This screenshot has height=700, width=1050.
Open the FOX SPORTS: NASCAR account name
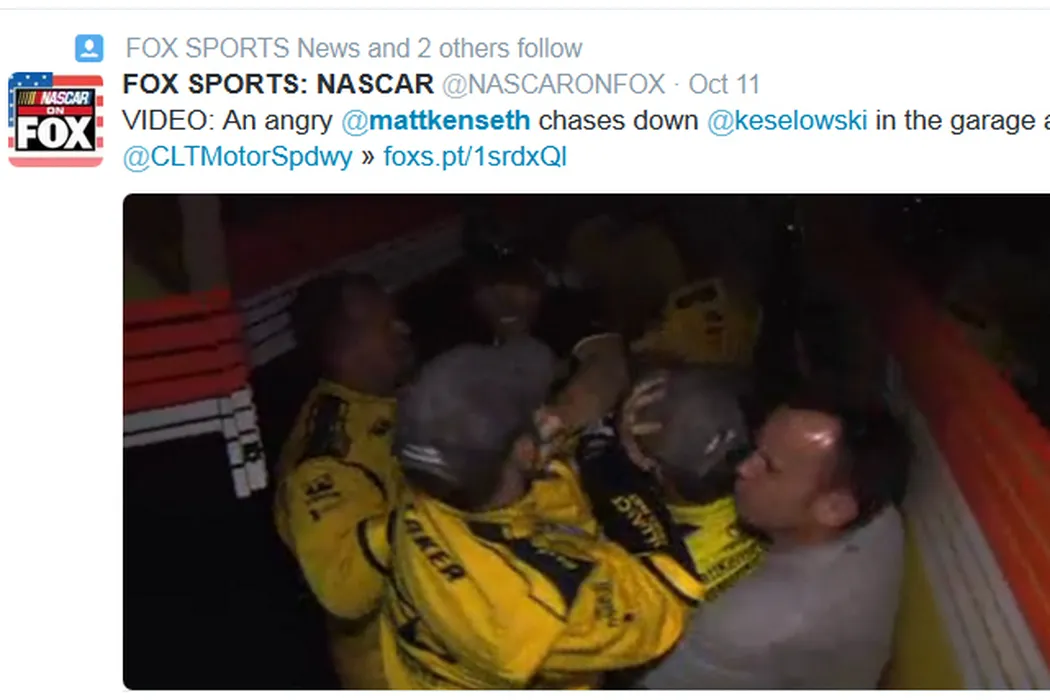(x=278, y=84)
